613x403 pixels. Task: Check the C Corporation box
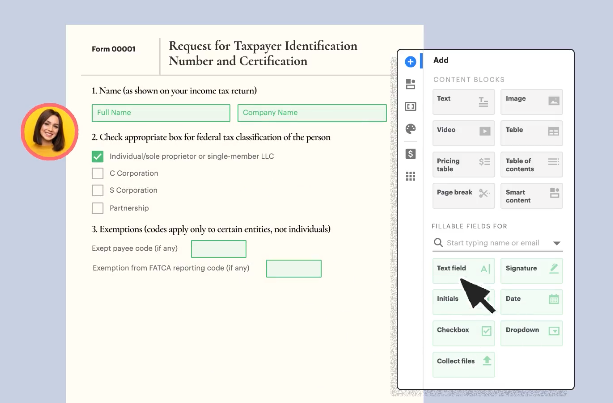(x=98, y=173)
